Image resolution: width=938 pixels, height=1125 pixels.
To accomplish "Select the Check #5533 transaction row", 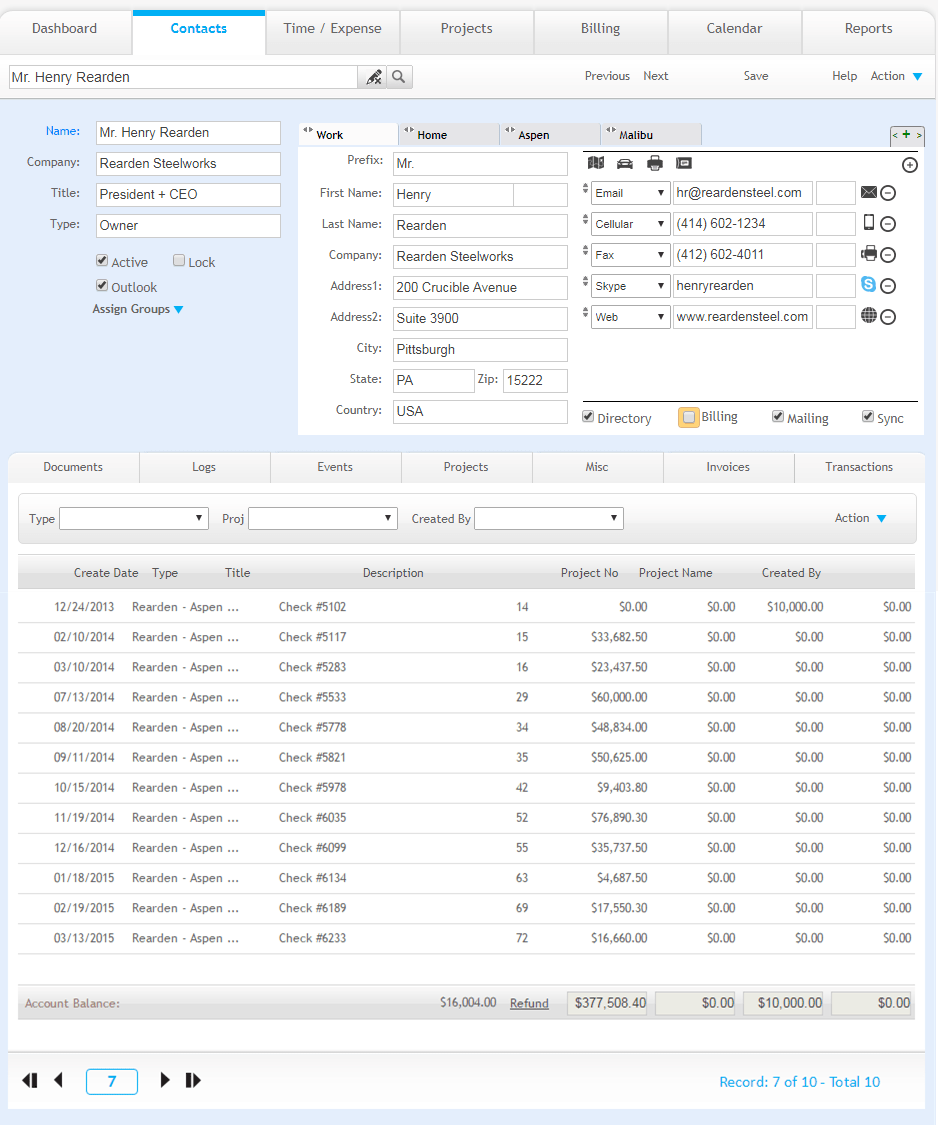I will pyautogui.click(x=466, y=697).
